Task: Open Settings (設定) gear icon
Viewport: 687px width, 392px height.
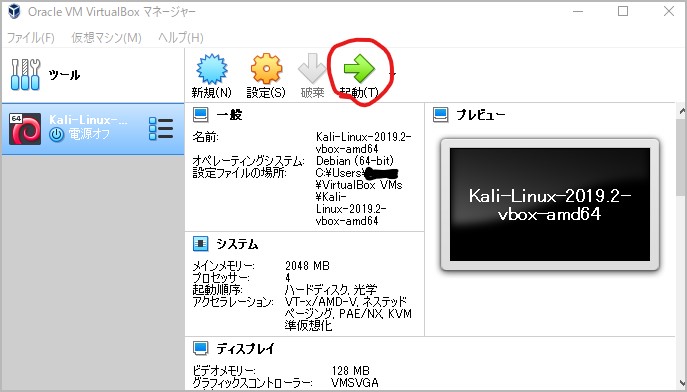Action: click(x=266, y=68)
